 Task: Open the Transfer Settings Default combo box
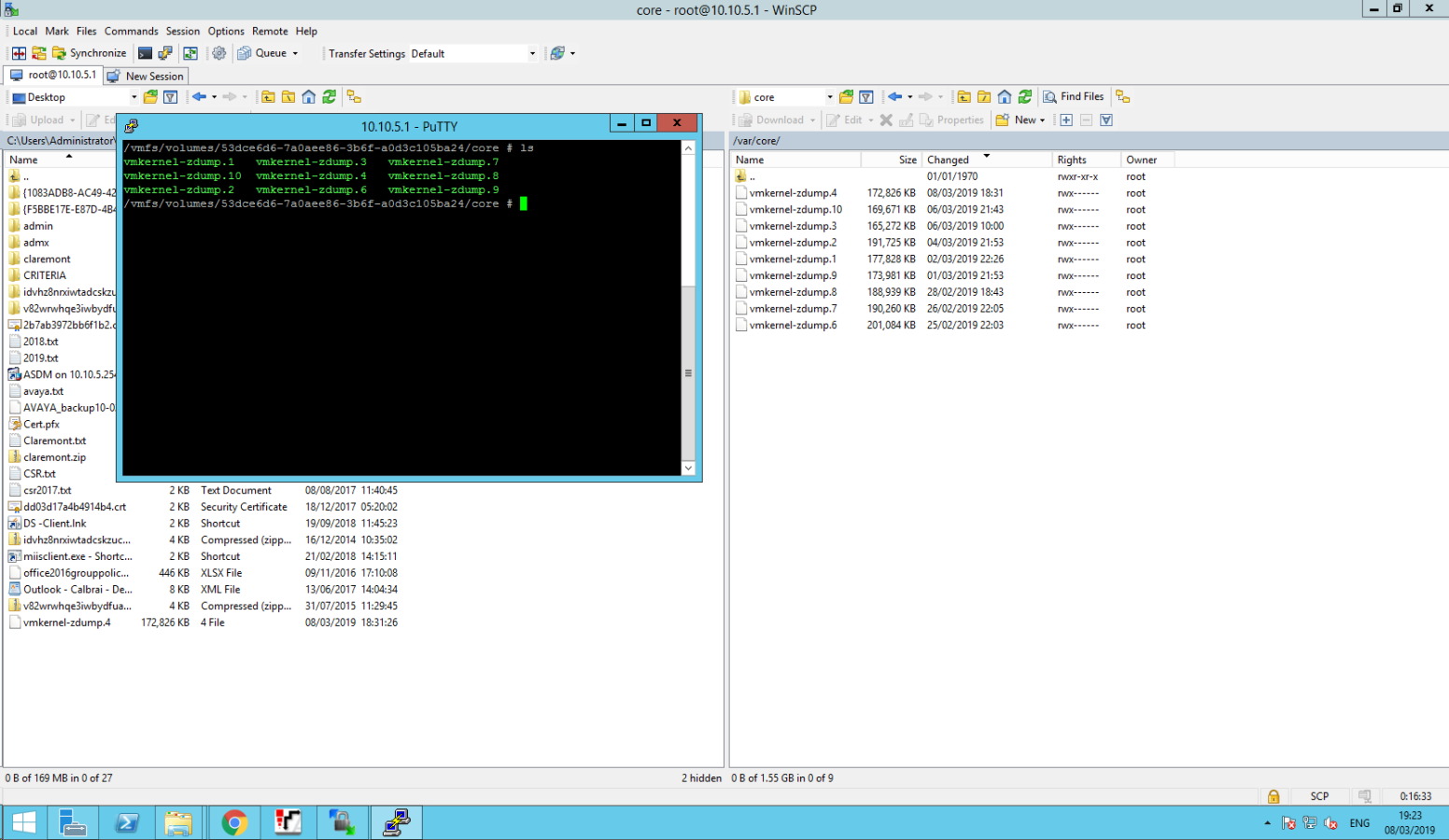473,53
